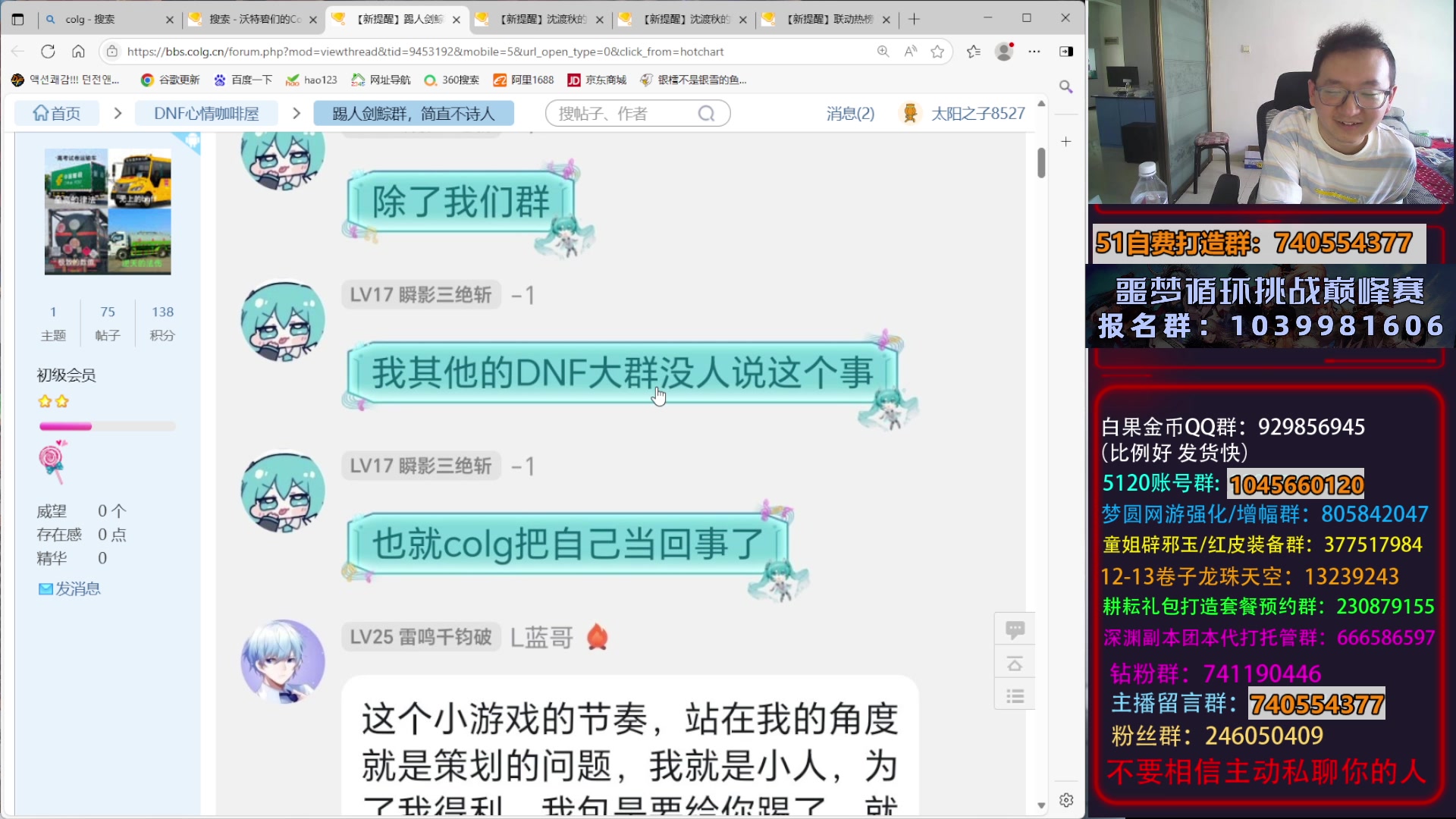This screenshot has width=1456, height=819.
Task: Click the LV25 雷鸣千钧破 level badge
Action: click(421, 637)
